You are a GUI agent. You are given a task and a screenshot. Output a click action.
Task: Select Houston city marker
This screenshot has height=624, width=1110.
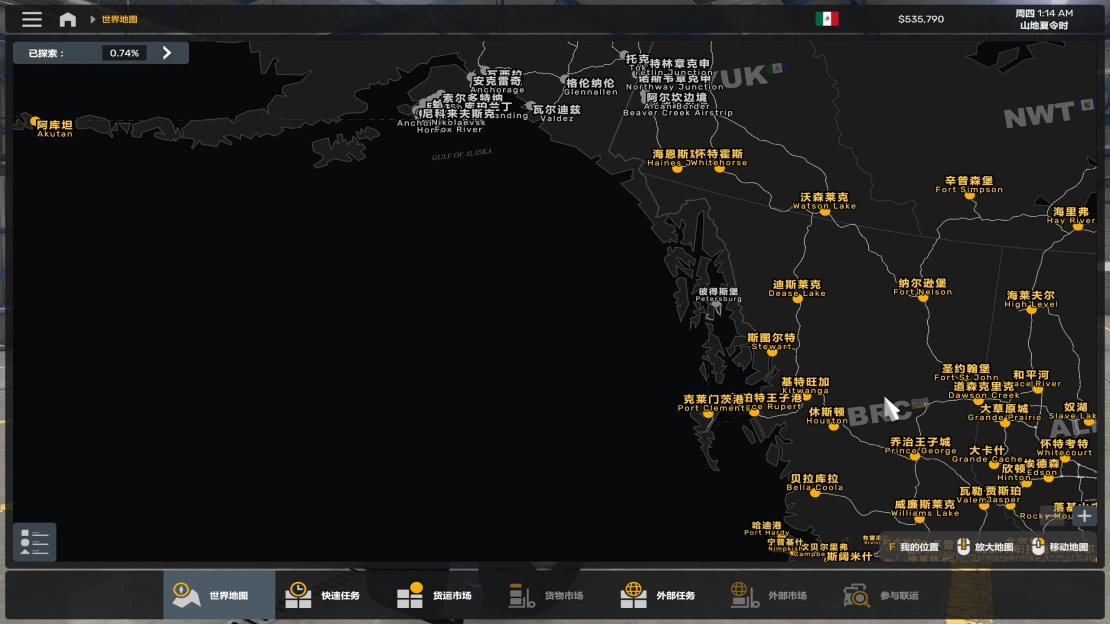point(834,426)
